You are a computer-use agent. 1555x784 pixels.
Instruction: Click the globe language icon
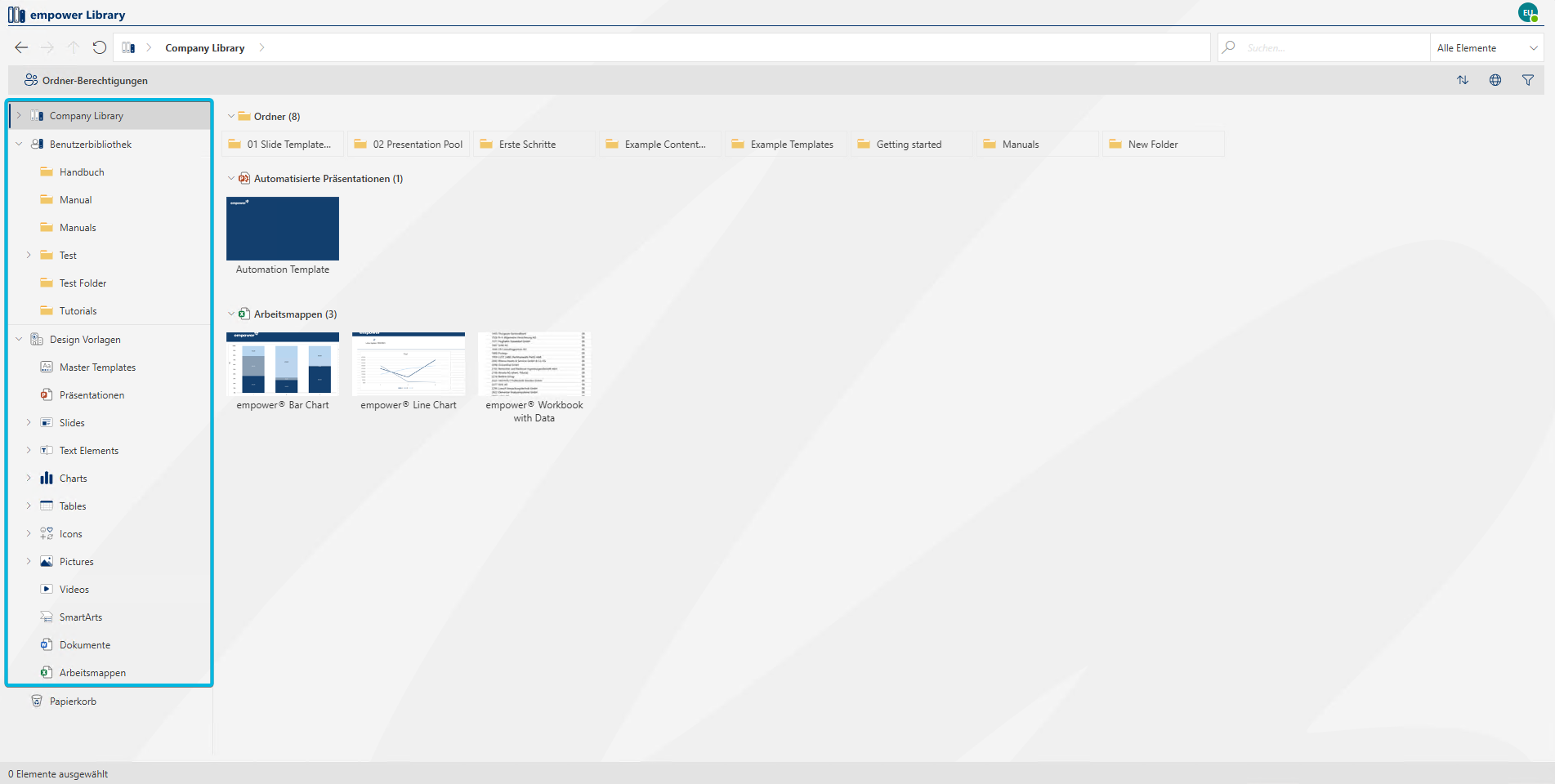(1495, 80)
